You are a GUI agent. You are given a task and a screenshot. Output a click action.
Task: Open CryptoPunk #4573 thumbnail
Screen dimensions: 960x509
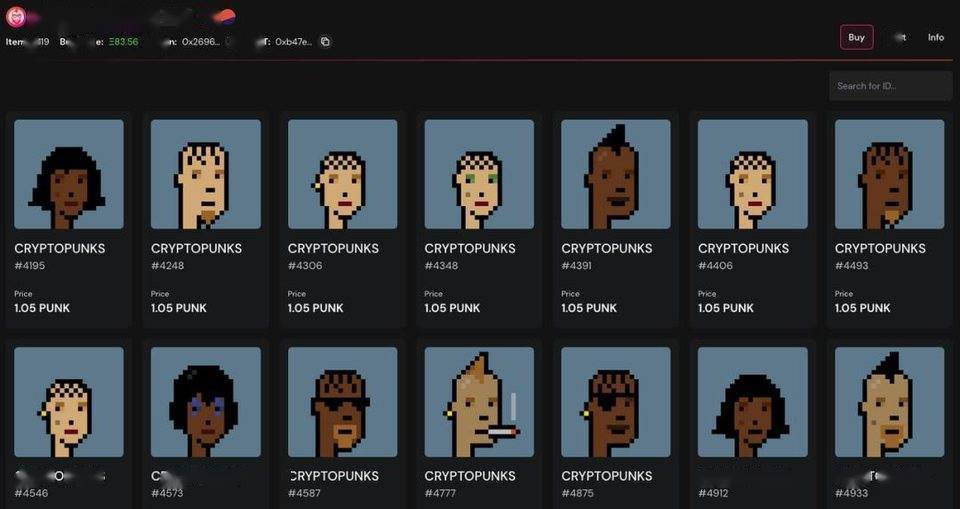(x=205, y=402)
